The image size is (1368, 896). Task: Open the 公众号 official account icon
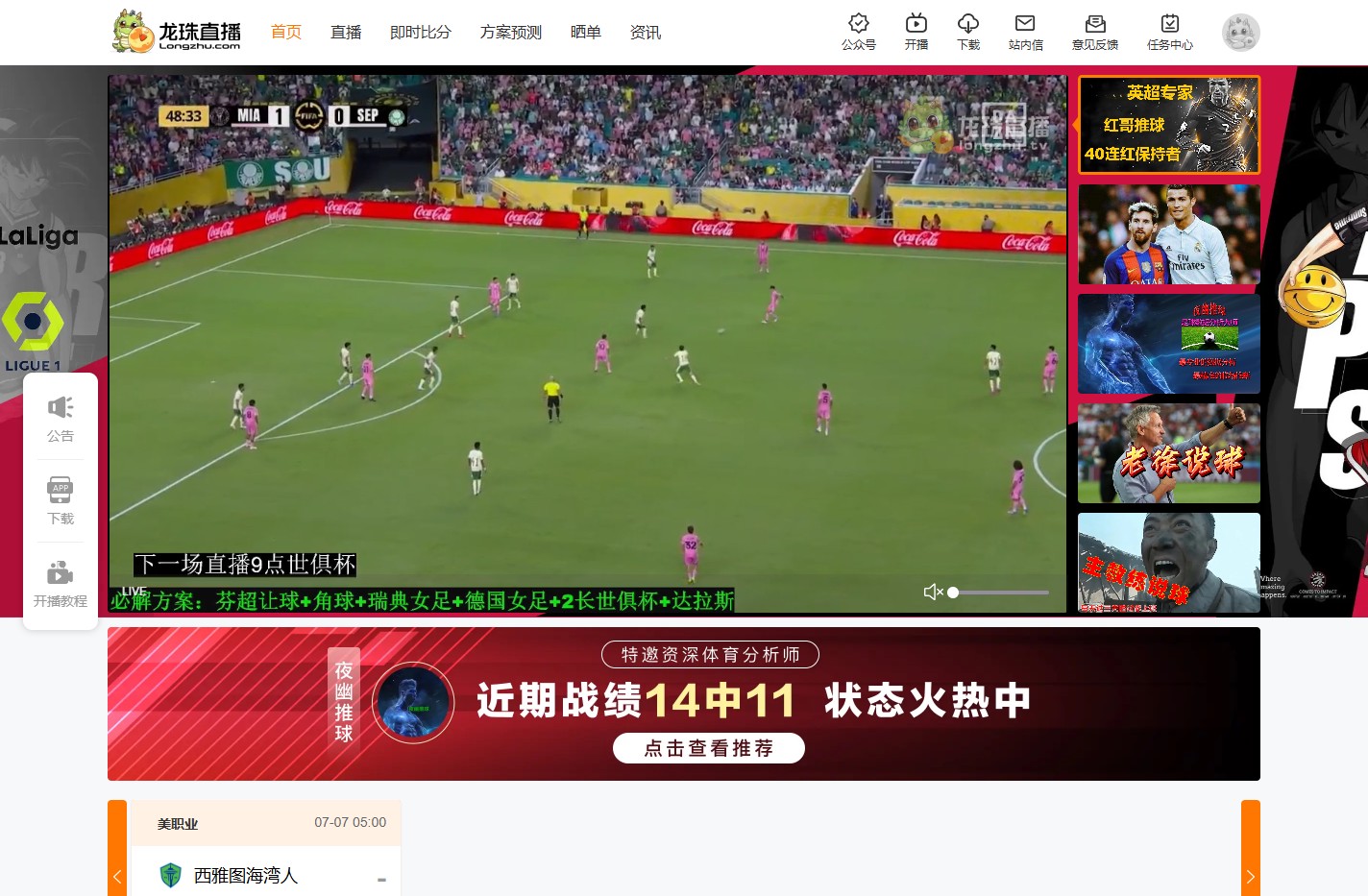858,32
